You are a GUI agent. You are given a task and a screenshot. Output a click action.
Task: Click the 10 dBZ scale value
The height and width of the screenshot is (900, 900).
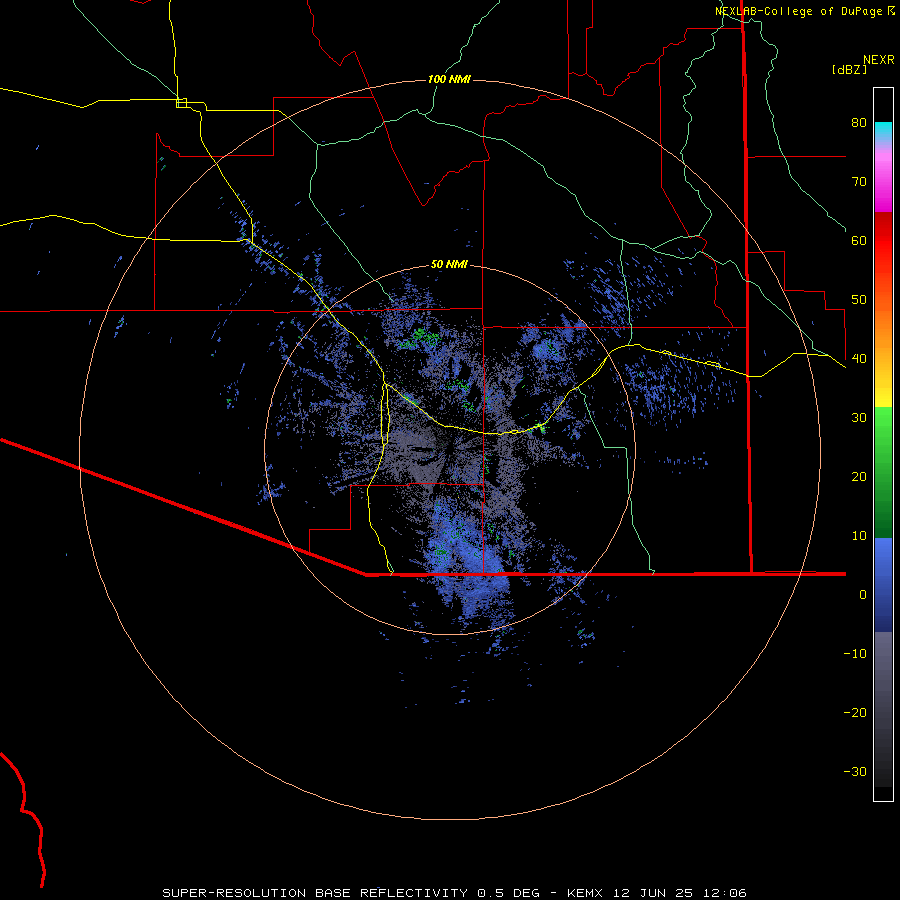(859, 537)
